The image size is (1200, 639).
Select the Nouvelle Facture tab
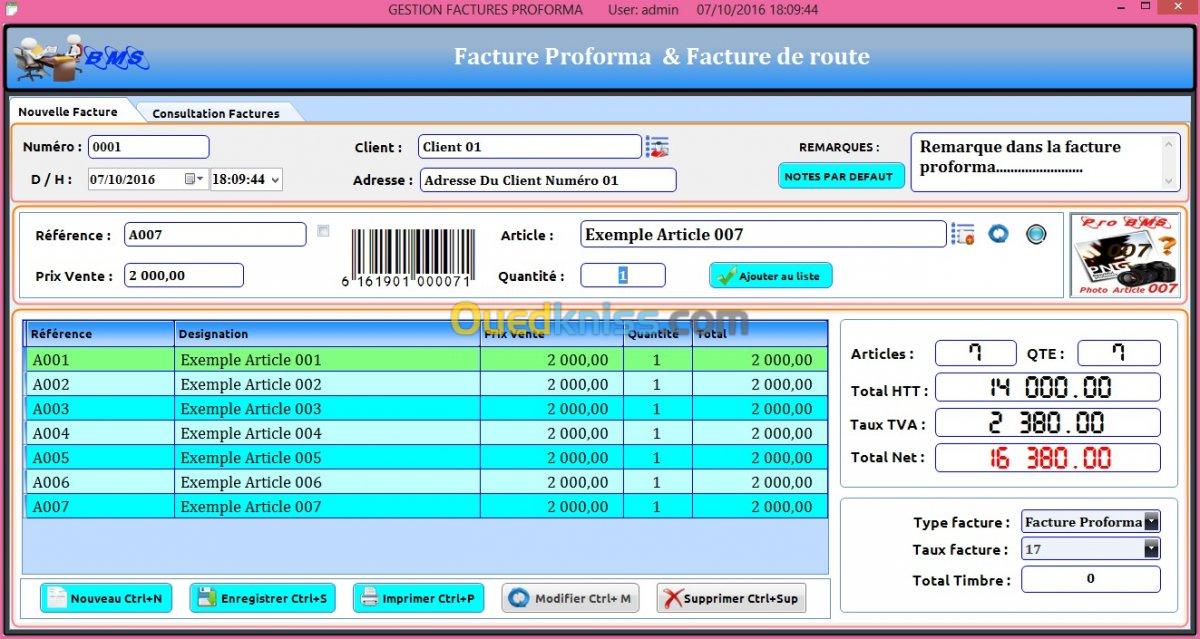[x=68, y=112]
